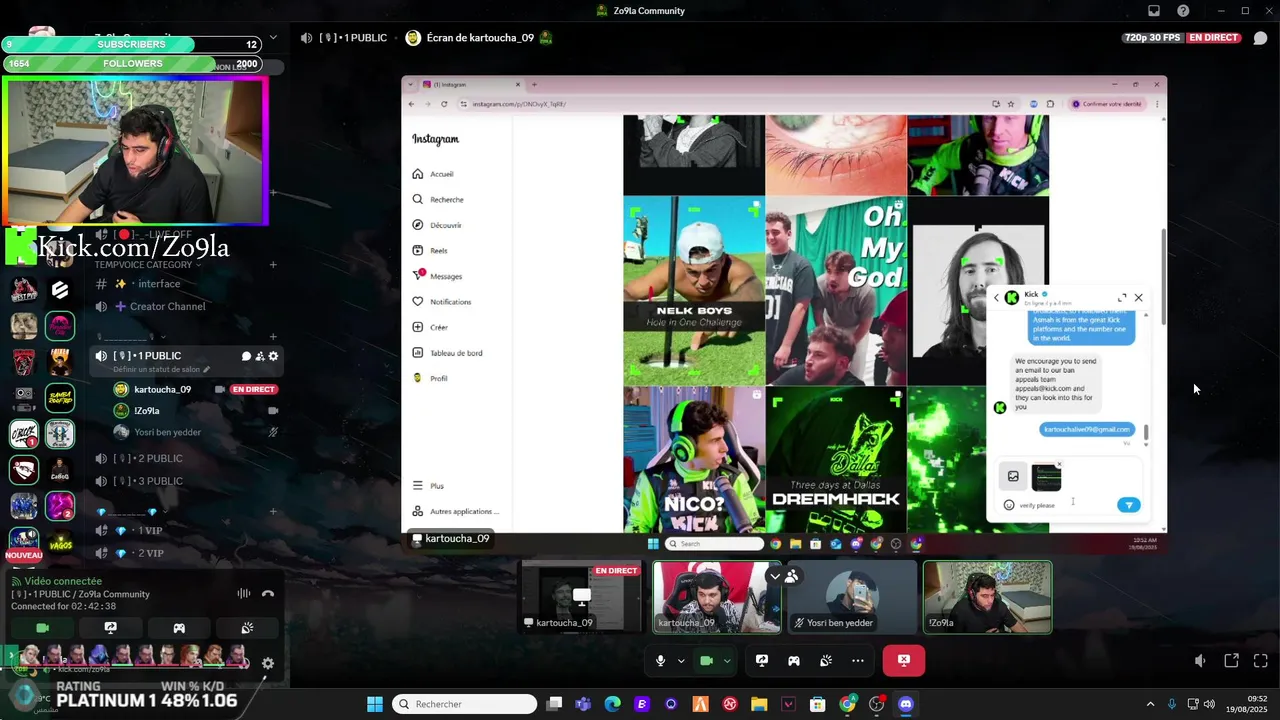Open camera options dropdown arrow

tap(727, 661)
